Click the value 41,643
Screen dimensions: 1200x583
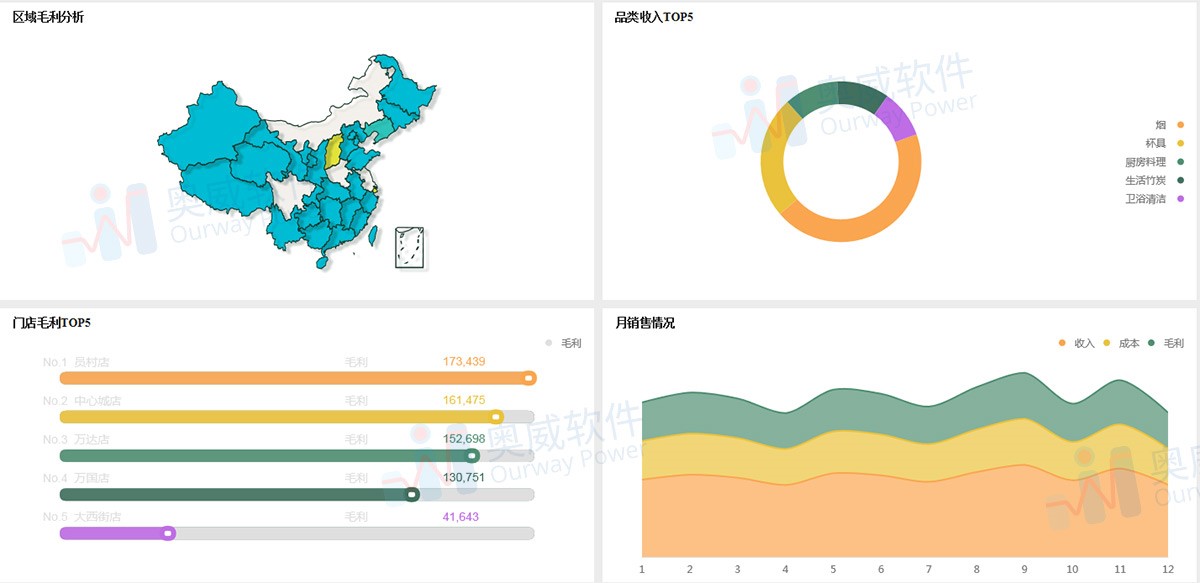tap(460, 517)
